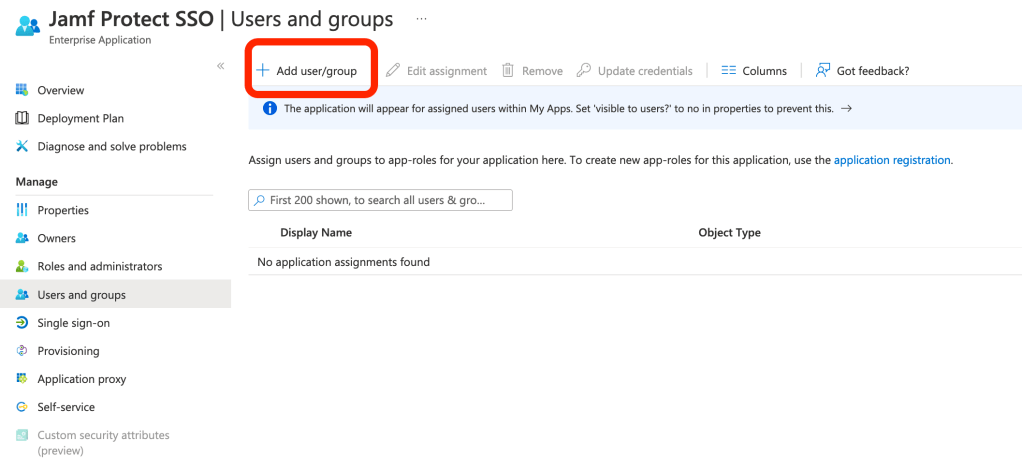Open the Application proxy item
This screenshot has width=1022, height=470.
[81, 379]
